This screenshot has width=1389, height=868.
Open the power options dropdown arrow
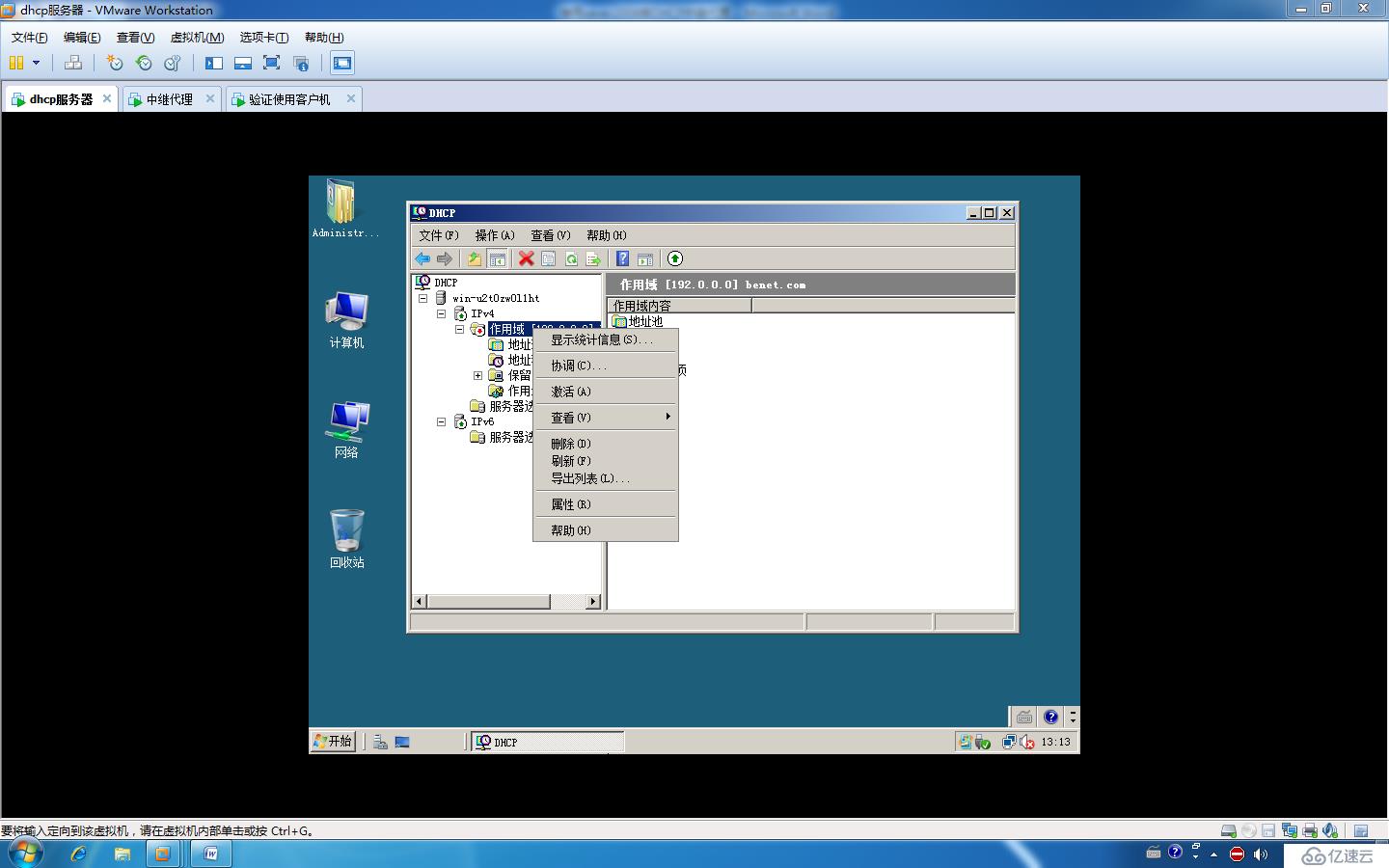click(x=37, y=63)
